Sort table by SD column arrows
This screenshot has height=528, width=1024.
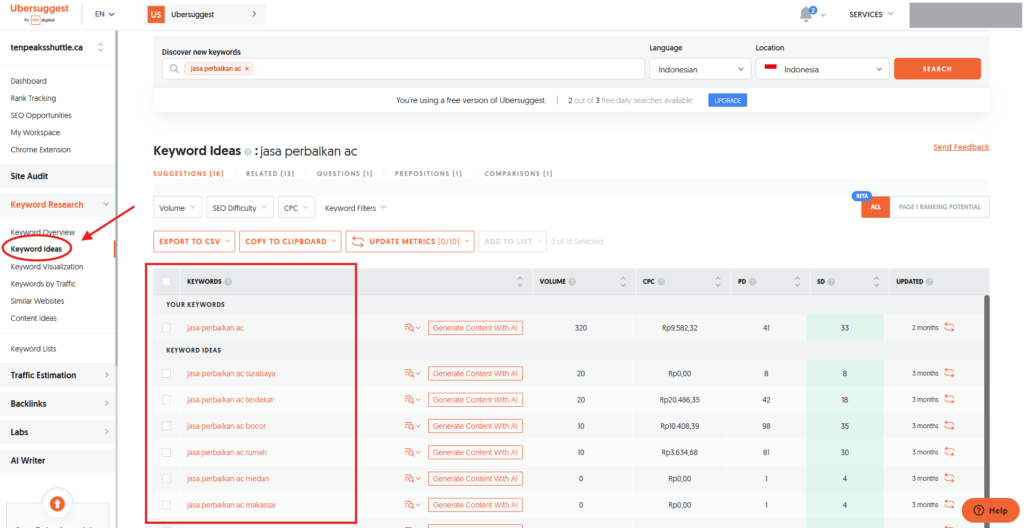876,282
